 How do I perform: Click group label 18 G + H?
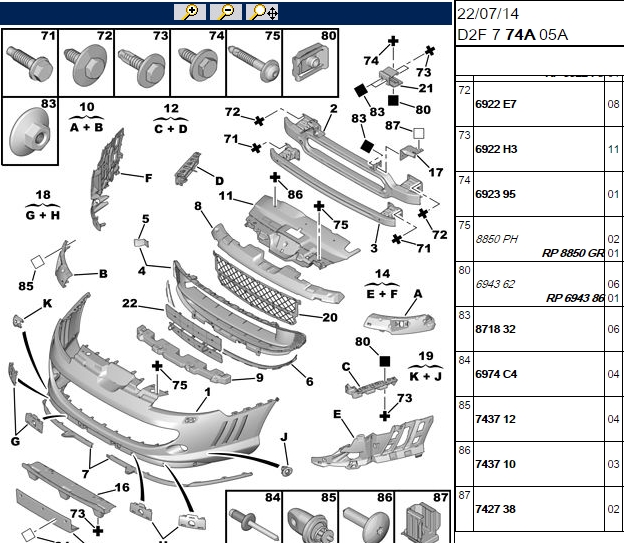point(43,205)
